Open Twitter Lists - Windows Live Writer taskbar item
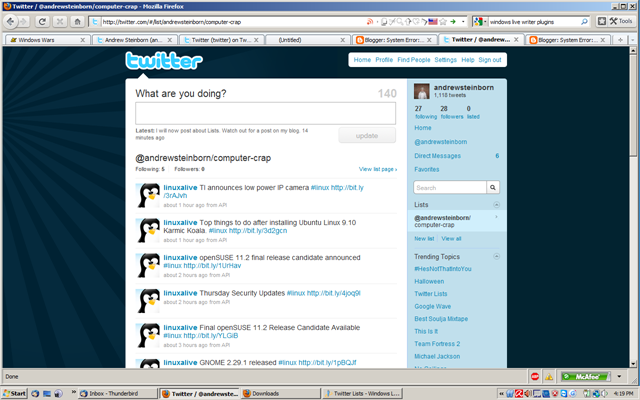Viewport: 640px width, 400px height. tap(362, 393)
